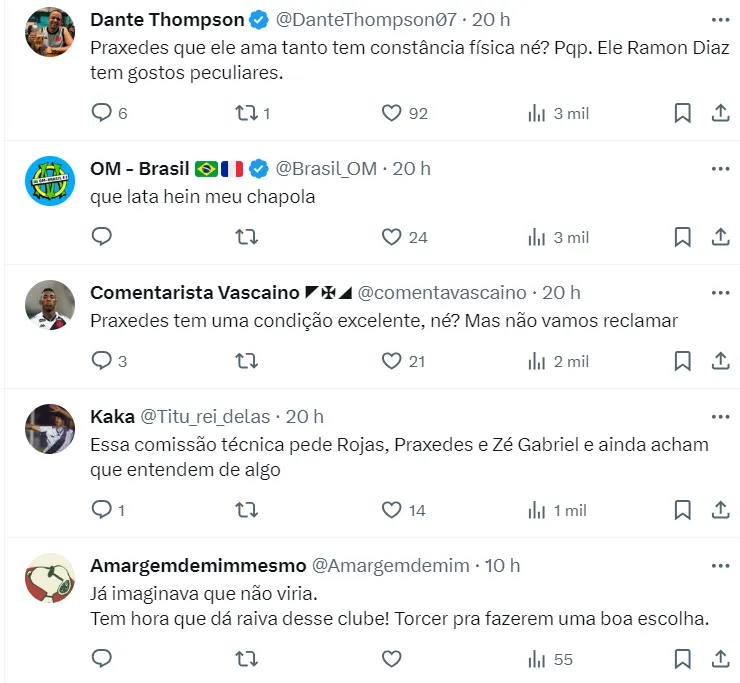Retweet the OM - Brasil post
Screen dimensions: 740x683
(246, 237)
